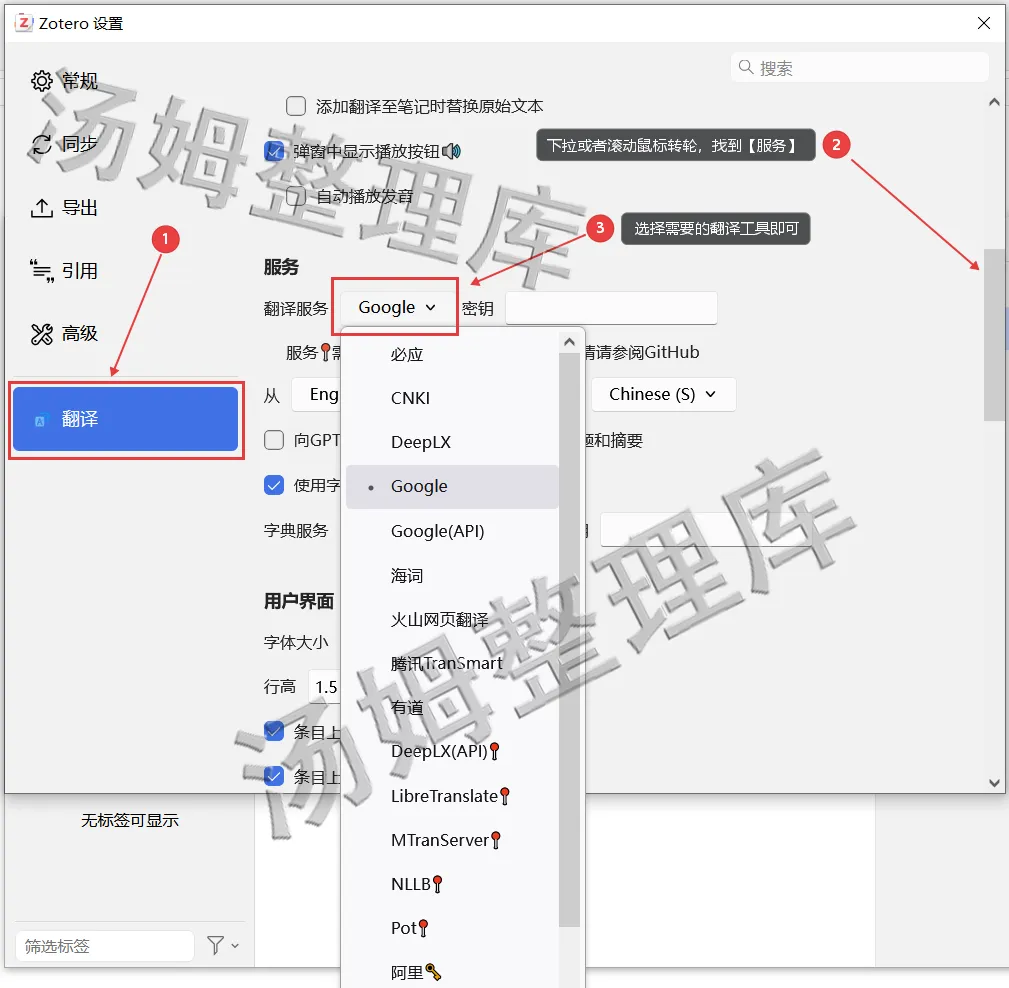The height and width of the screenshot is (988, 1009).
Task: Choose 腾讯TranSmart from the service list
Action: (452, 663)
